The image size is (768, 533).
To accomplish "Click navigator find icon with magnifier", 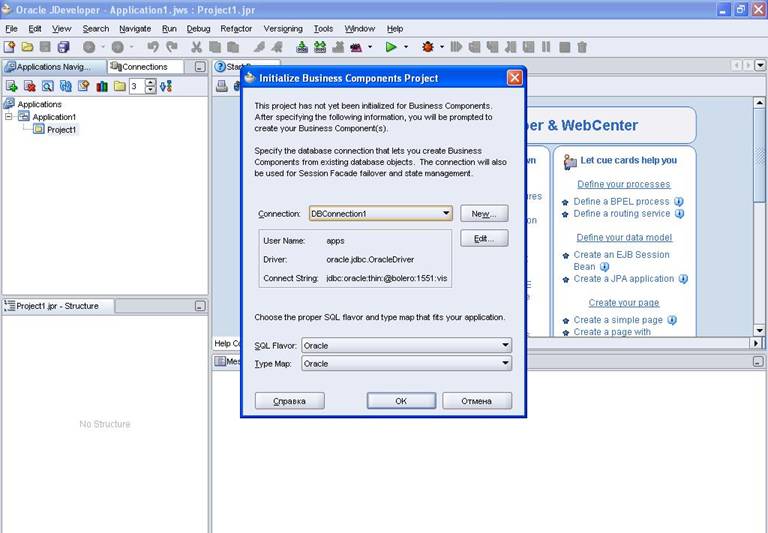I will pos(48,86).
